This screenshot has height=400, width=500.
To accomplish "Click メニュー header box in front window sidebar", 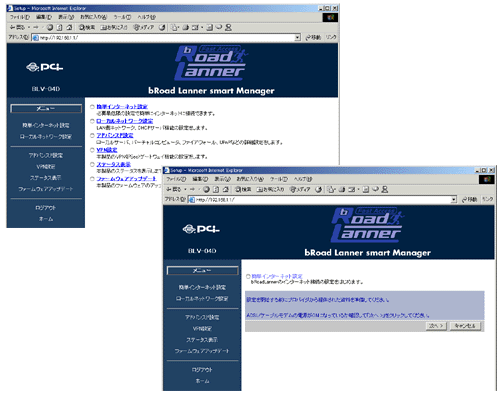I will (x=202, y=271).
